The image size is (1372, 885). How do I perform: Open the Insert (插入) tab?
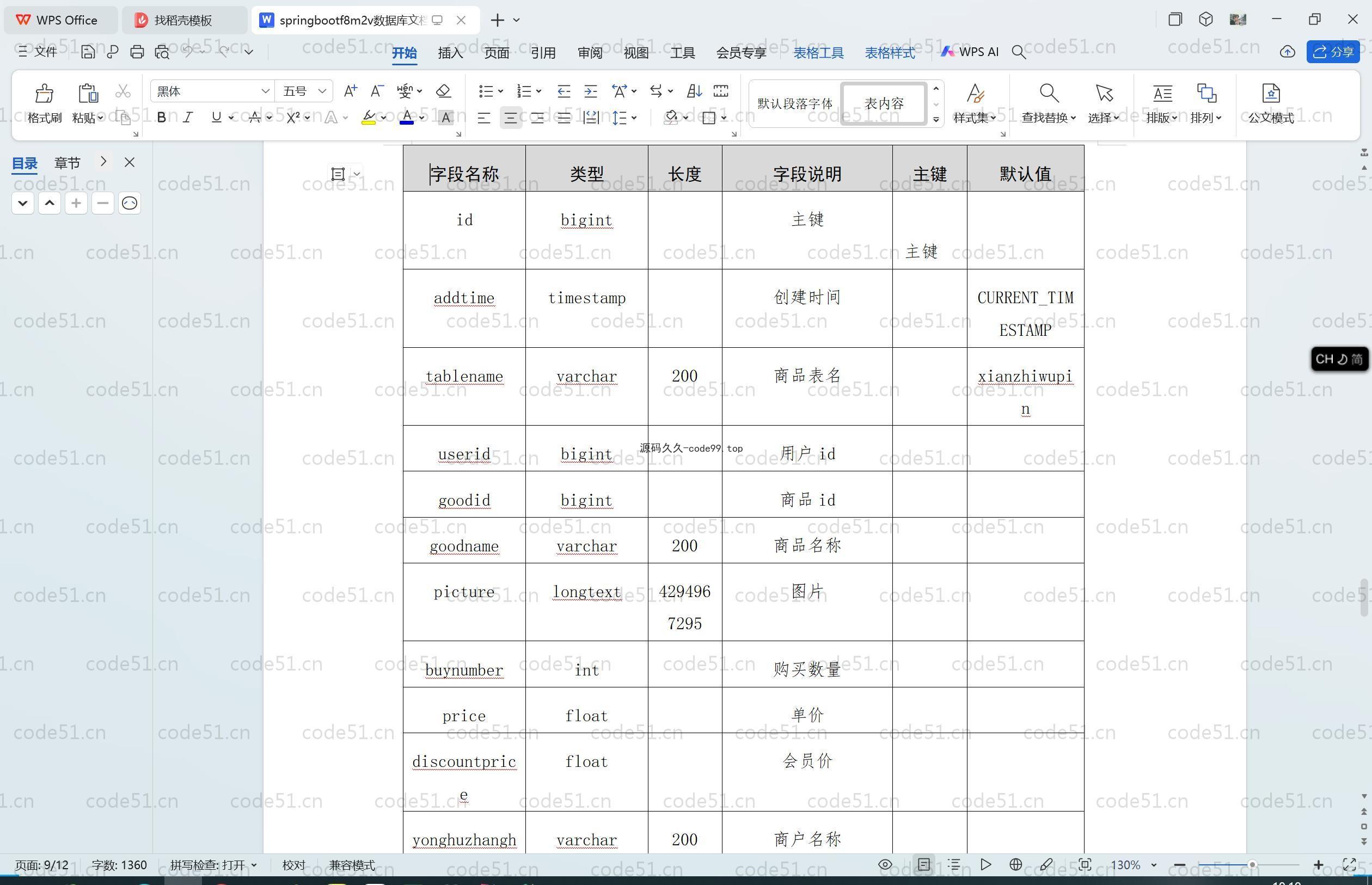point(450,53)
